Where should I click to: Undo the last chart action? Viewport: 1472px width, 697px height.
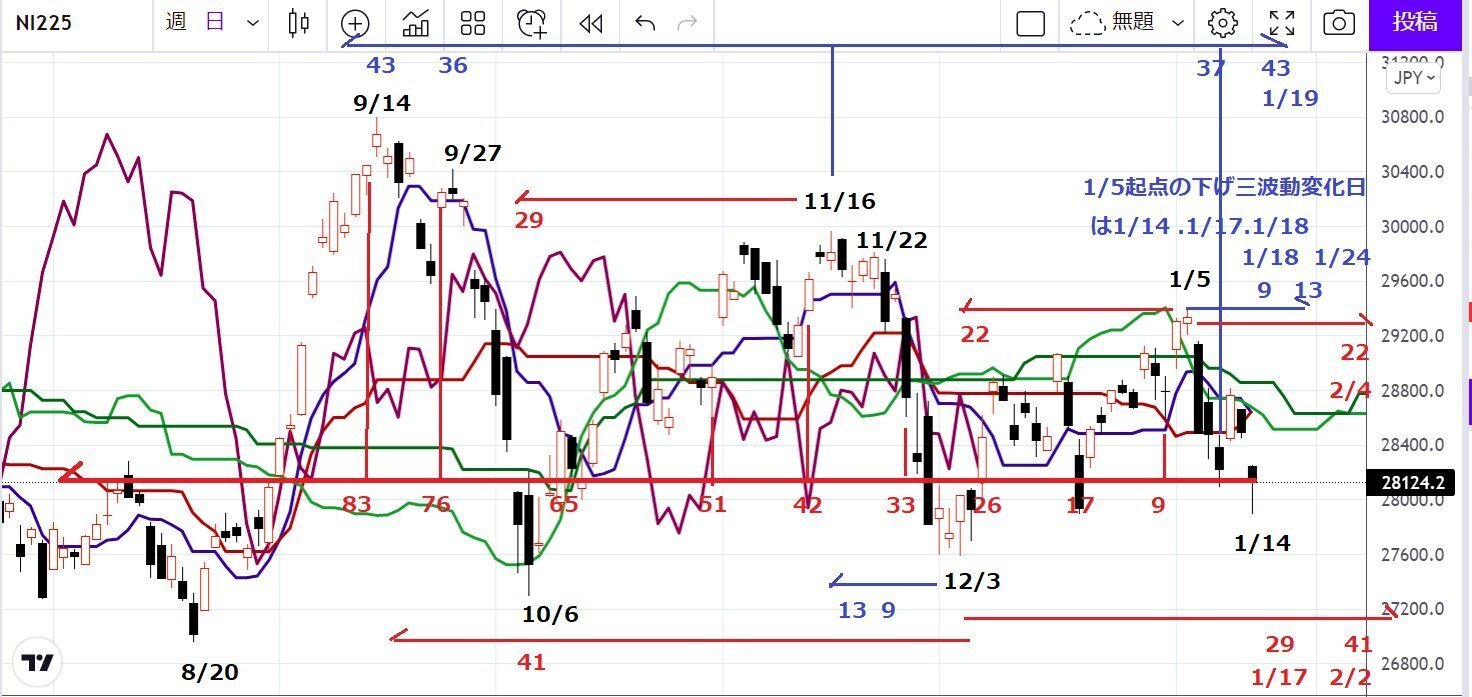645,23
